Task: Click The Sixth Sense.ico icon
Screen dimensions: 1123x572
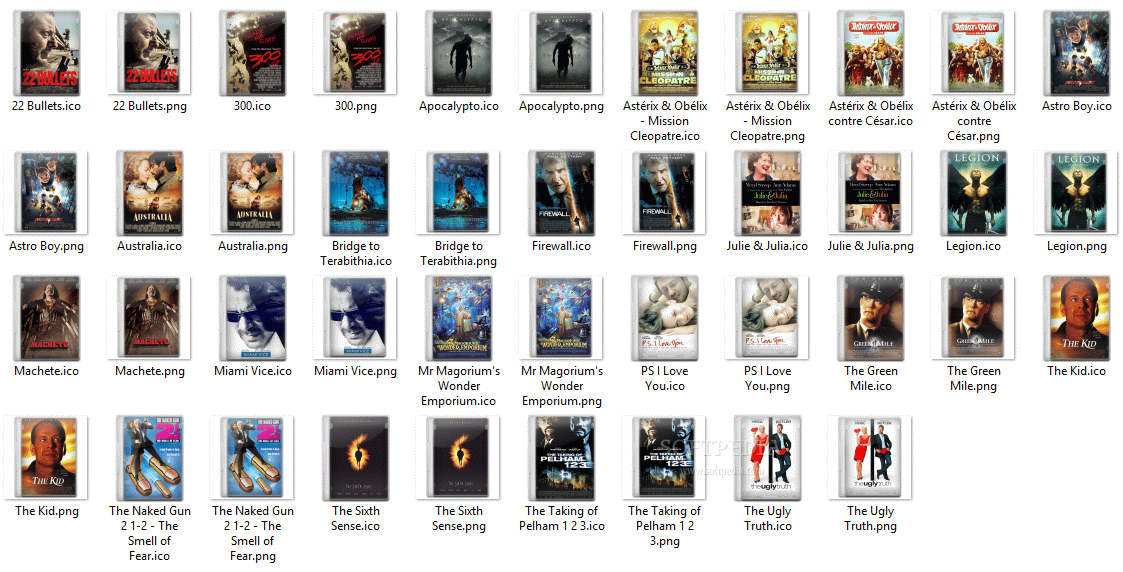Action: [356, 457]
